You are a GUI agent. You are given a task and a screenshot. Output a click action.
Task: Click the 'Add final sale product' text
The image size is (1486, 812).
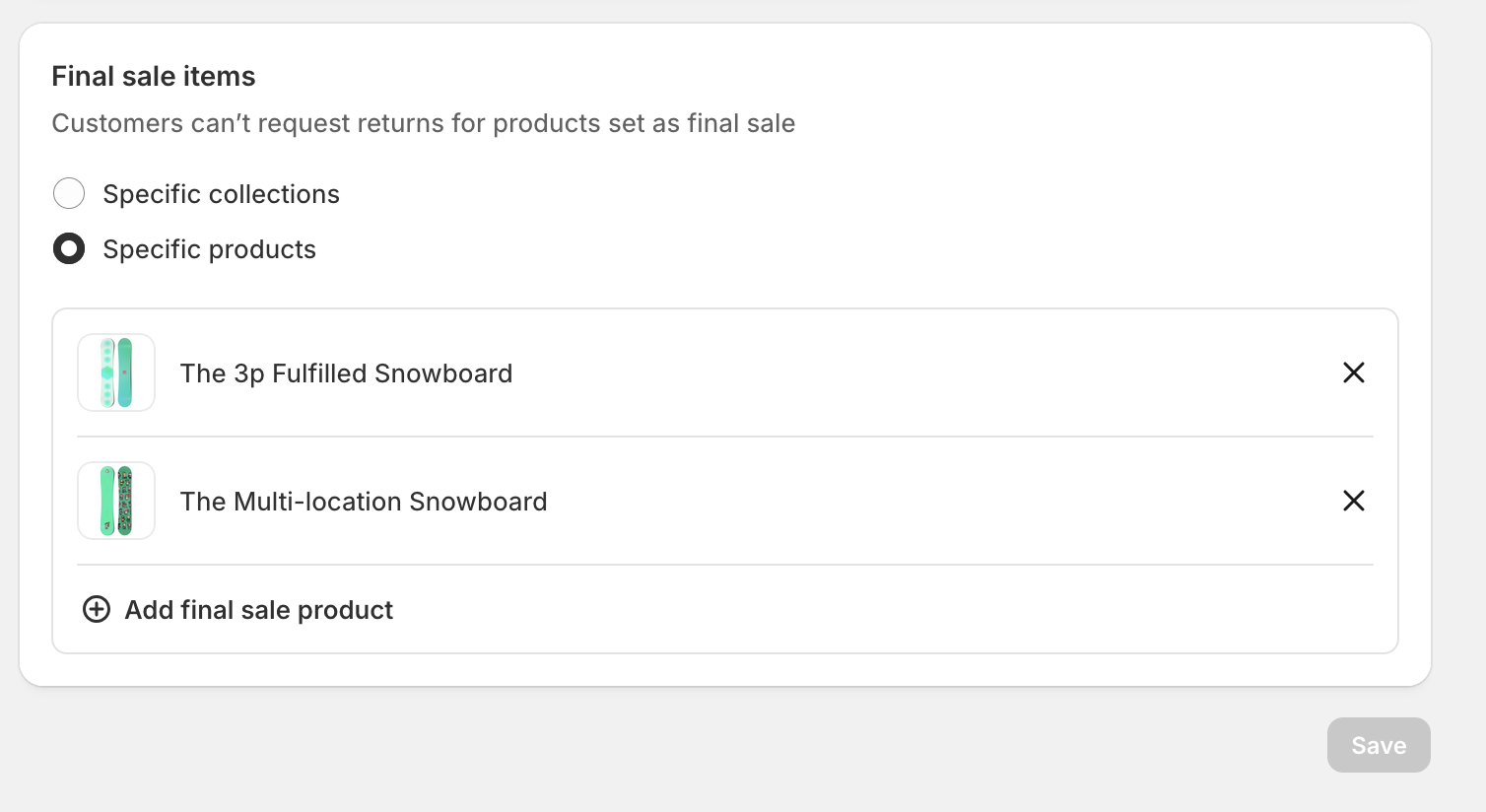point(258,610)
